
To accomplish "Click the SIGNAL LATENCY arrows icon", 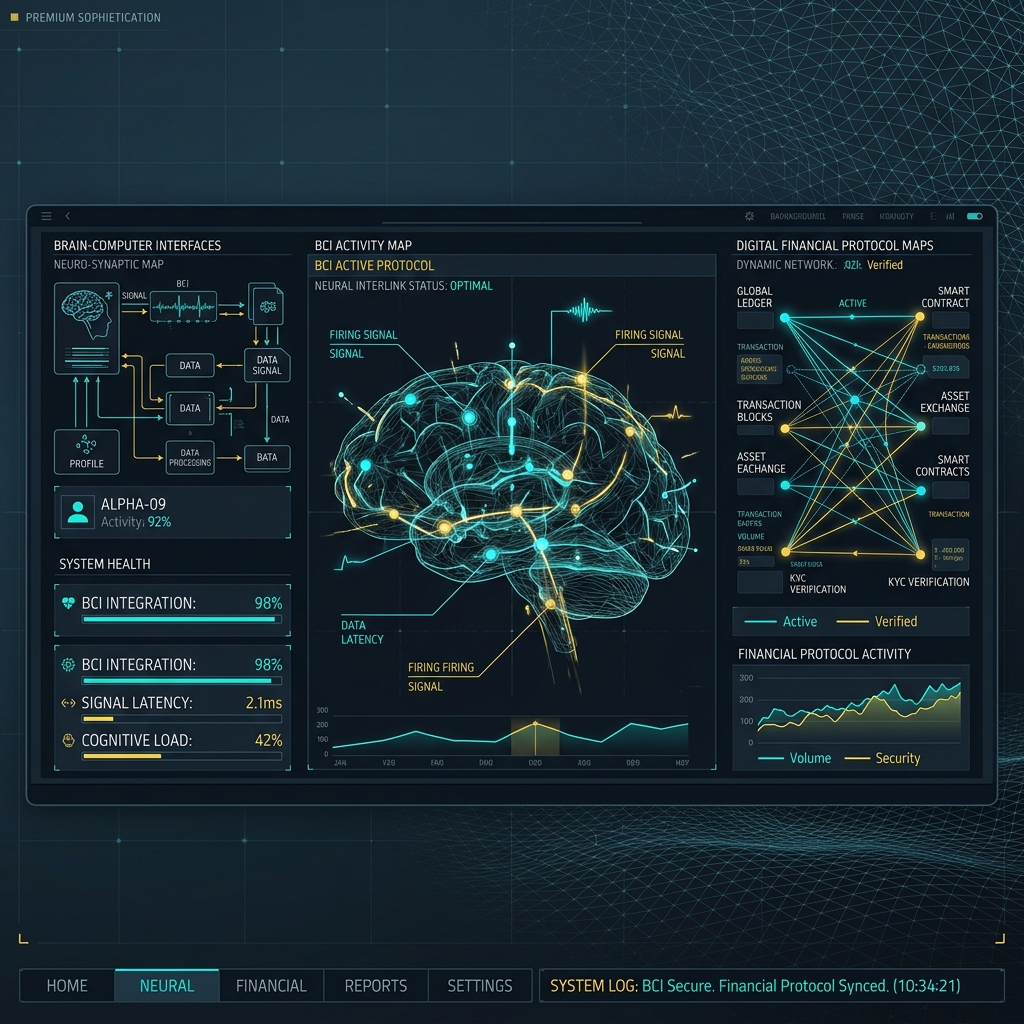I will [x=68, y=703].
